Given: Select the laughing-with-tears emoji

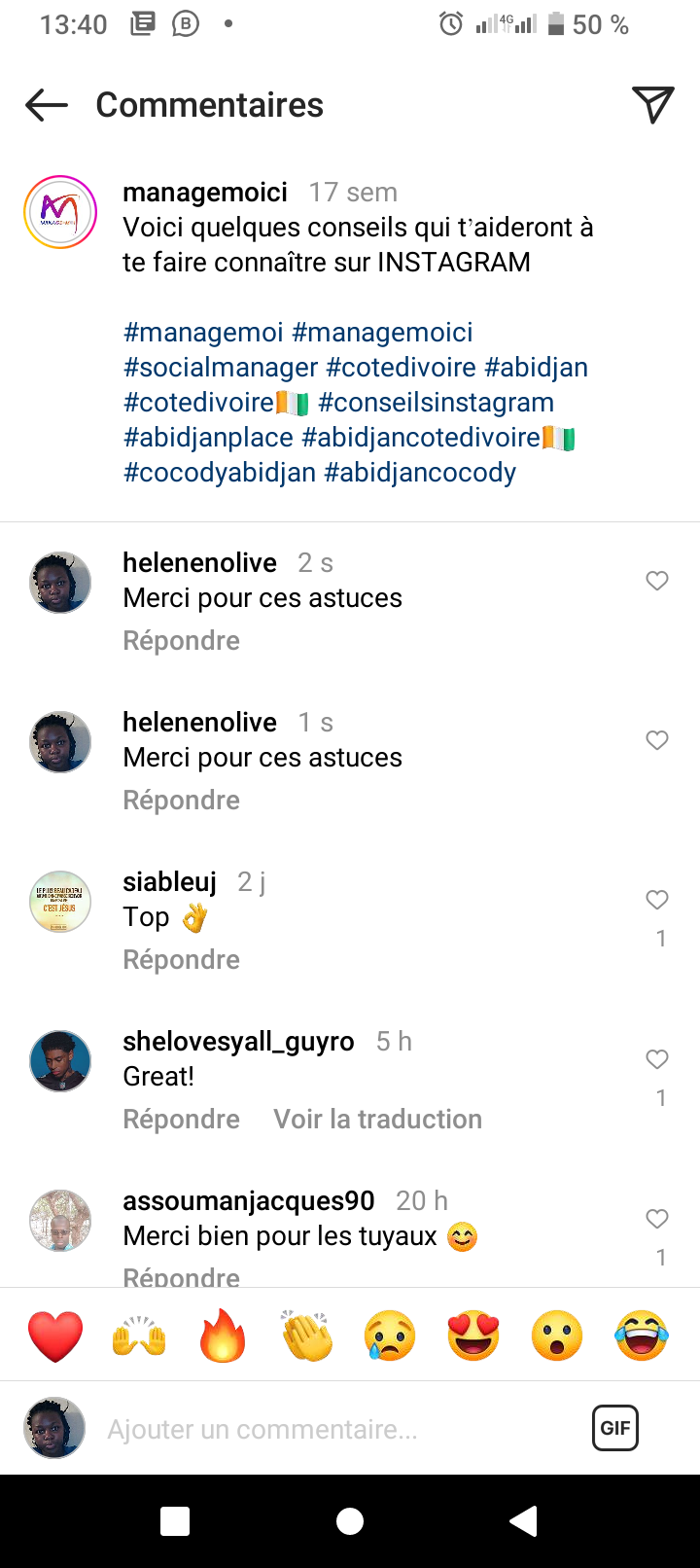Looking at the screenshot, I should [642, 1335].
